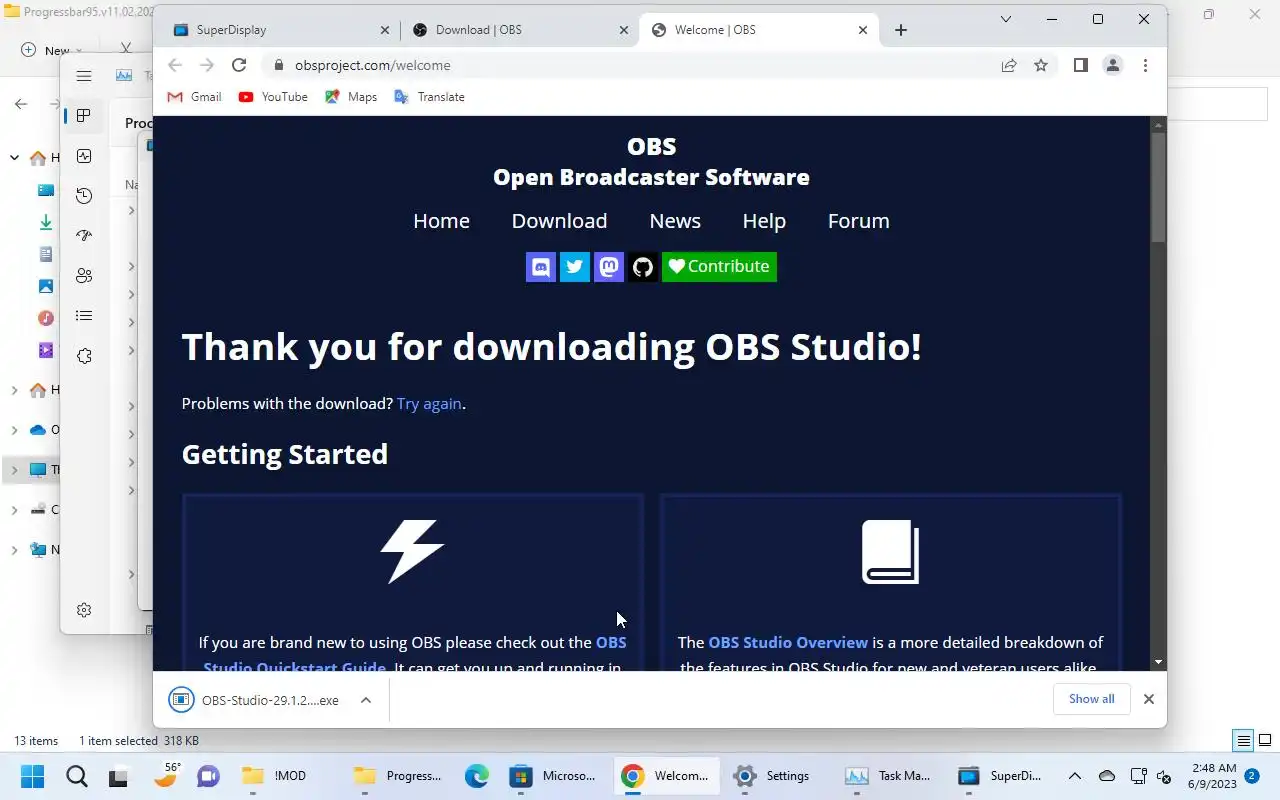Open Windows Start menu

pos(33,776)
